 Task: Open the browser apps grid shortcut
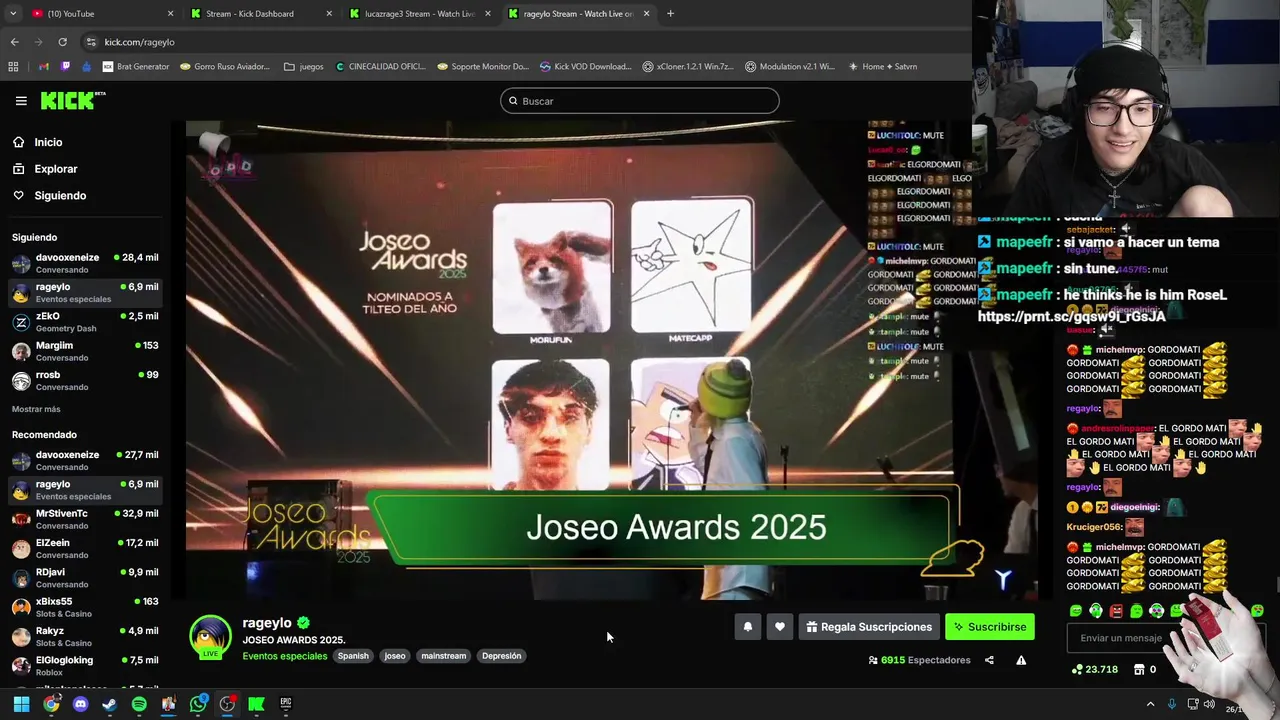(x=13, y=67)
